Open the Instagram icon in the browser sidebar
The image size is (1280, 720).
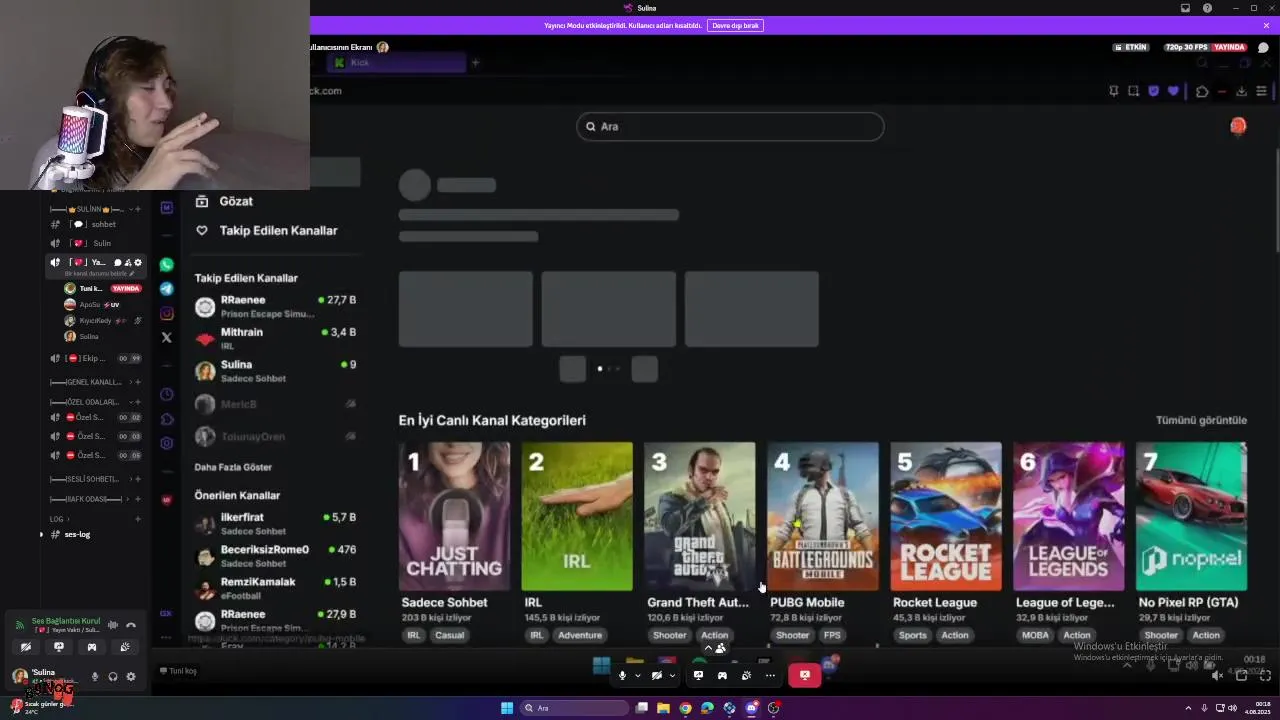[167, 313]
